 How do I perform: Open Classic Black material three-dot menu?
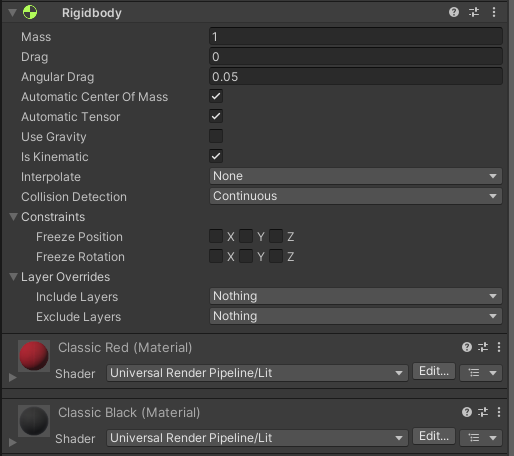click(499, 412)
